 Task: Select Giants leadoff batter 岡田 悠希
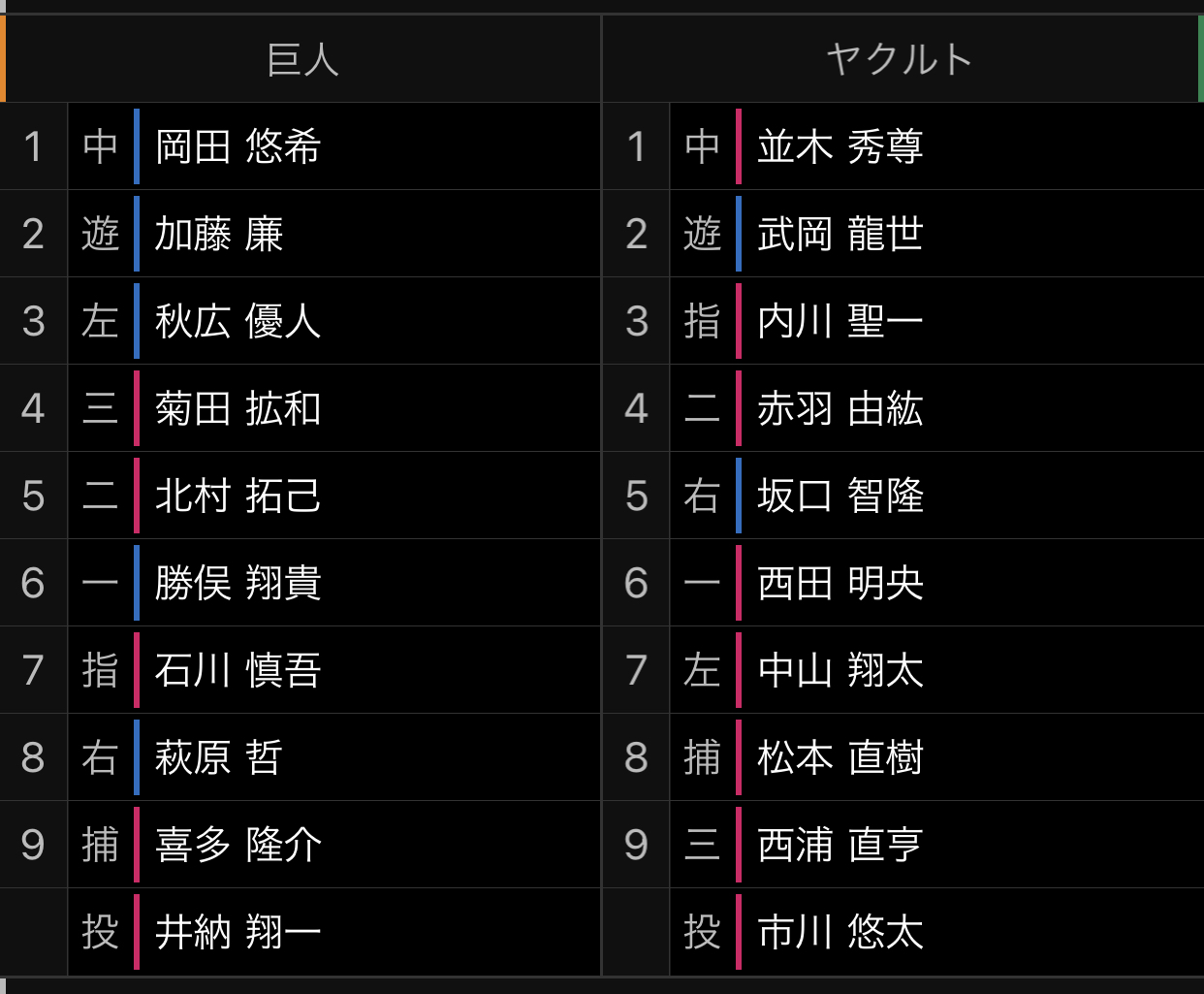[x=238, y=146]
